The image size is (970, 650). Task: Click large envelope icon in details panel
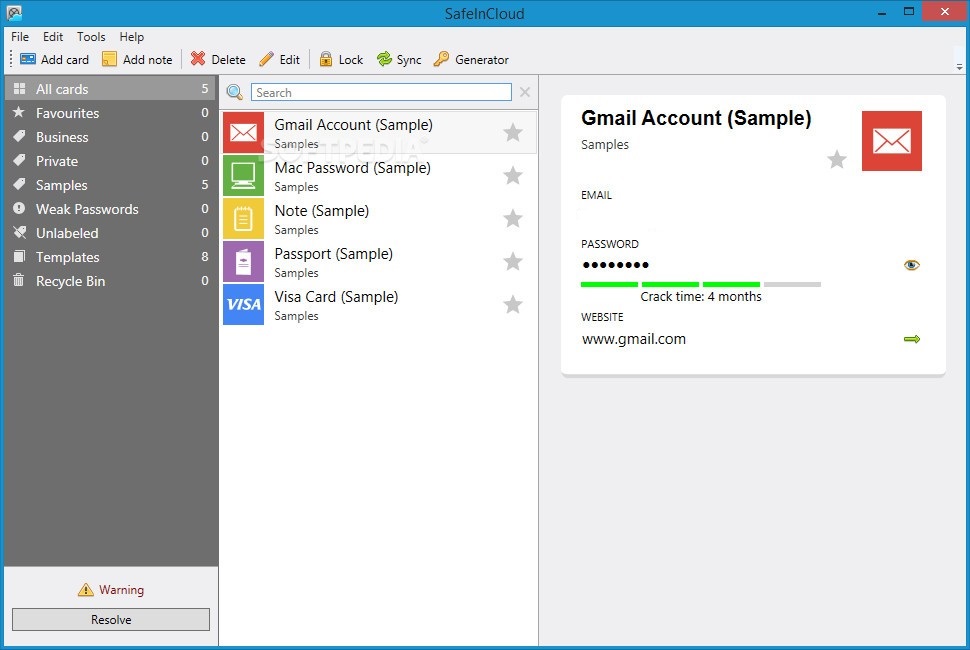pos(891,141)
